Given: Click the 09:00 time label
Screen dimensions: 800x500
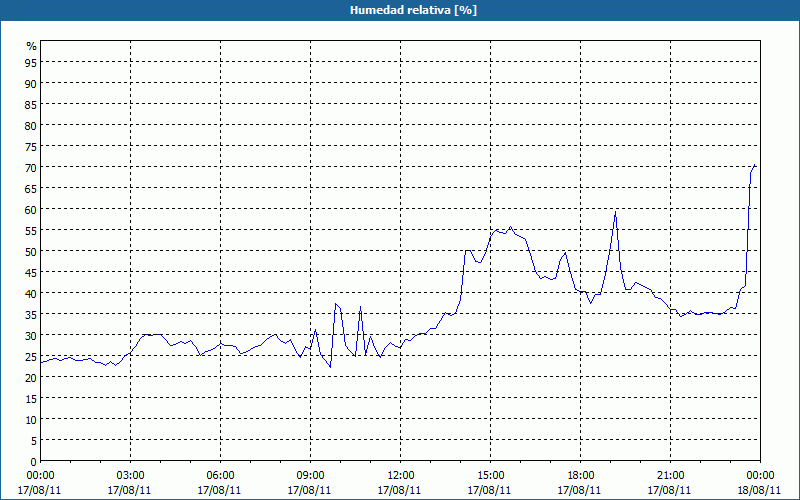Looking at the screenshot, I should pyautogui.click(x=310, y=476).
